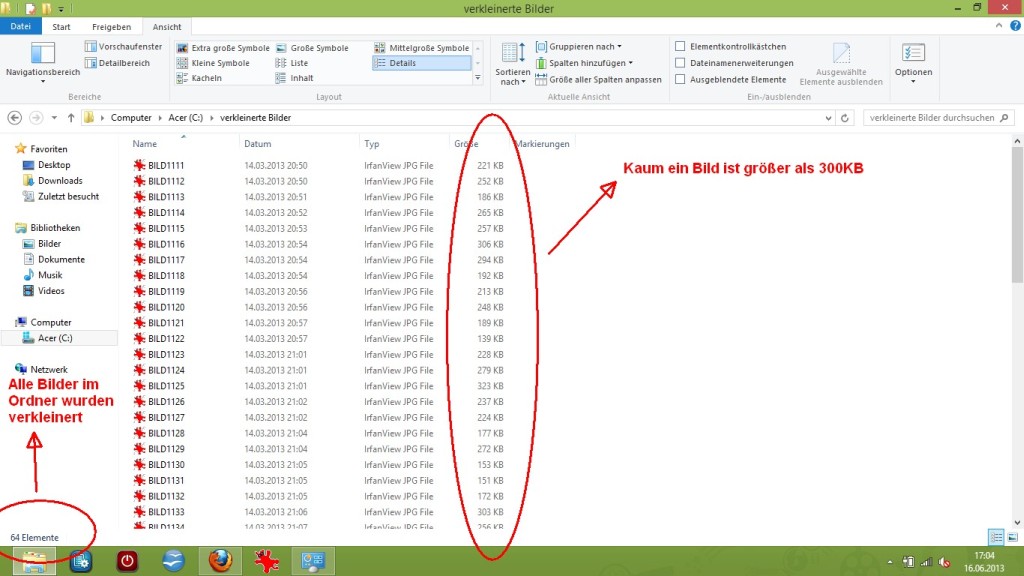Open the Datei menu tab
1024x576 pixels.
(20, 27)
